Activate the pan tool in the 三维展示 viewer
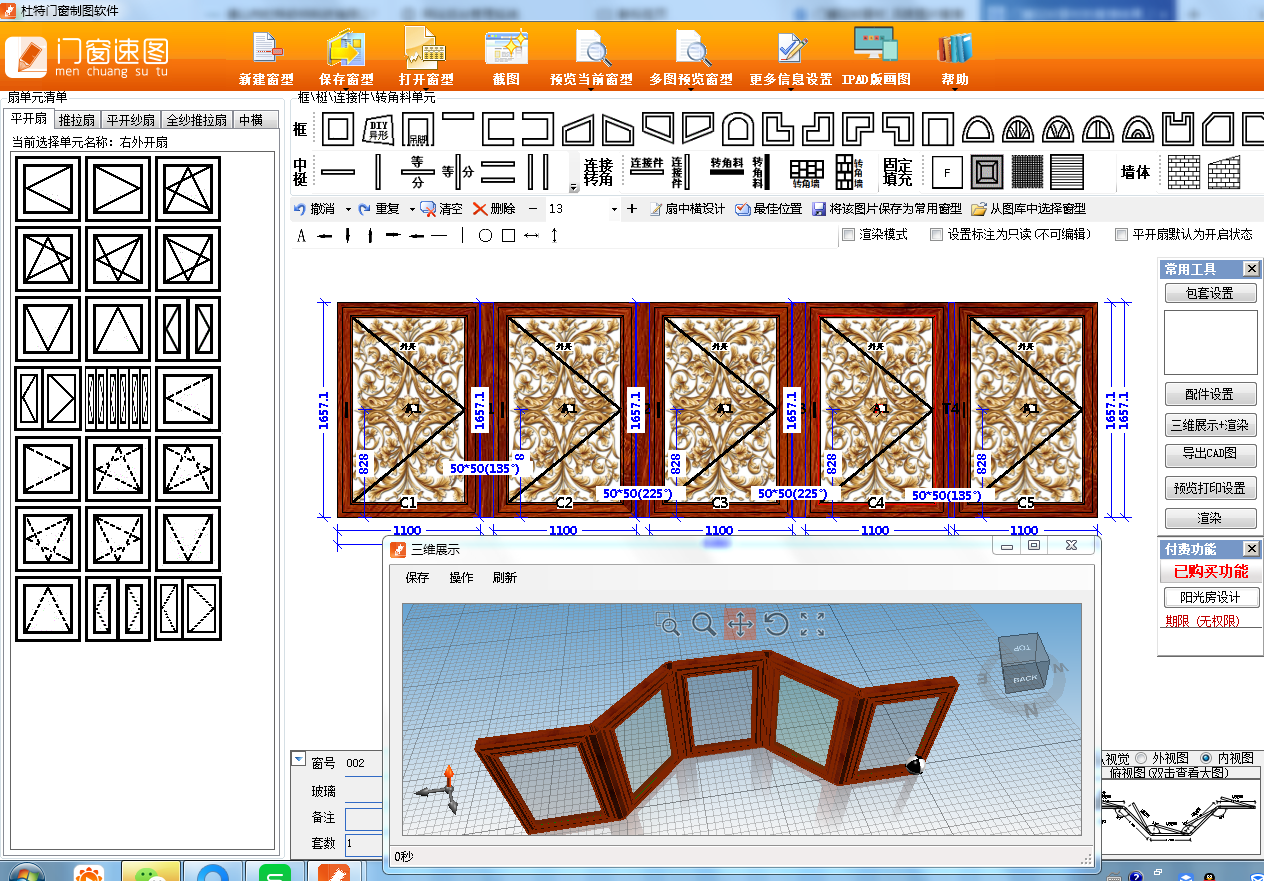 click(740, 625)
